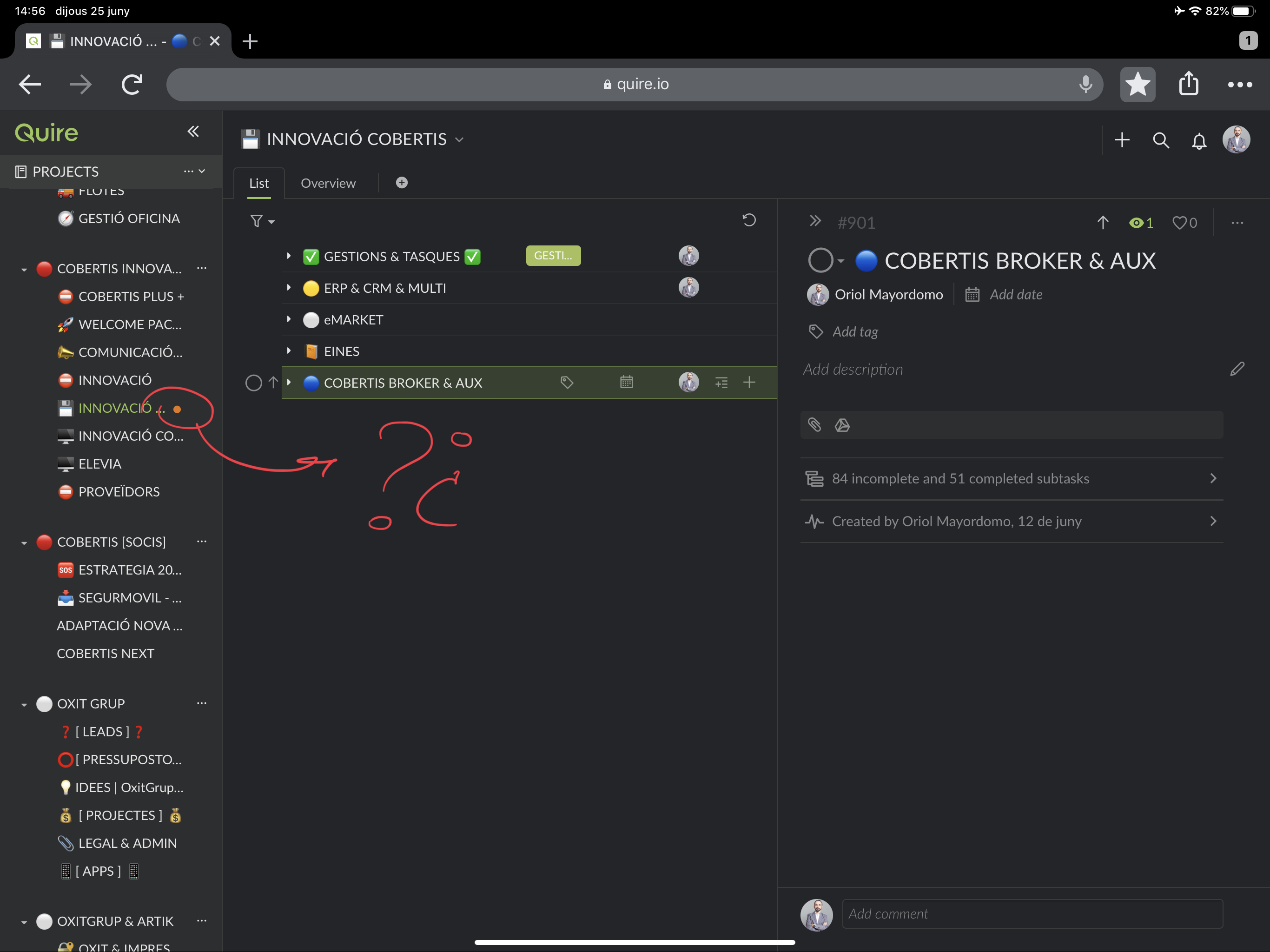Click Oriol Mayordomo assignee in detail panel

(875, 295)
